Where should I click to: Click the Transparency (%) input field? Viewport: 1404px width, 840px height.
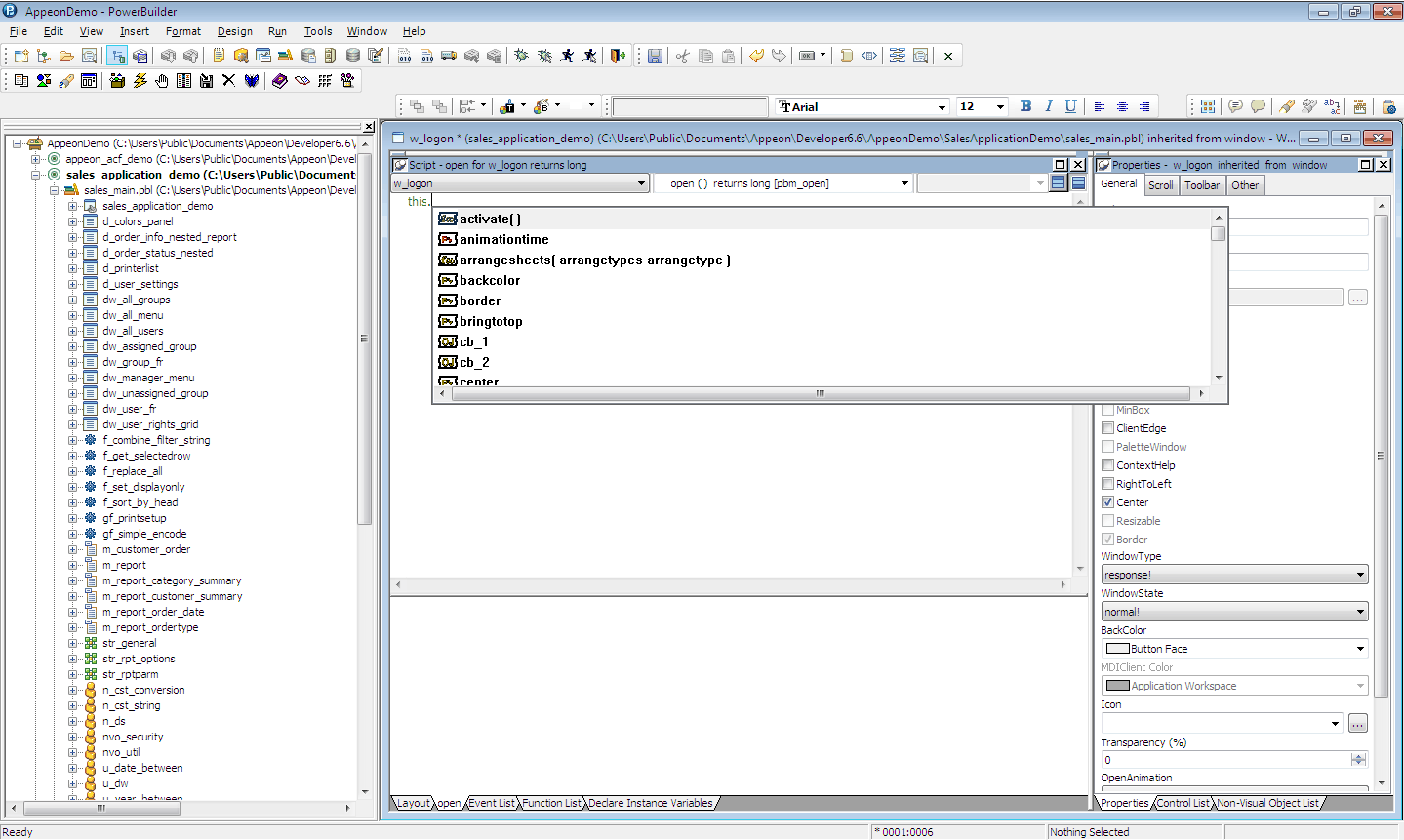pos(1226,760)
